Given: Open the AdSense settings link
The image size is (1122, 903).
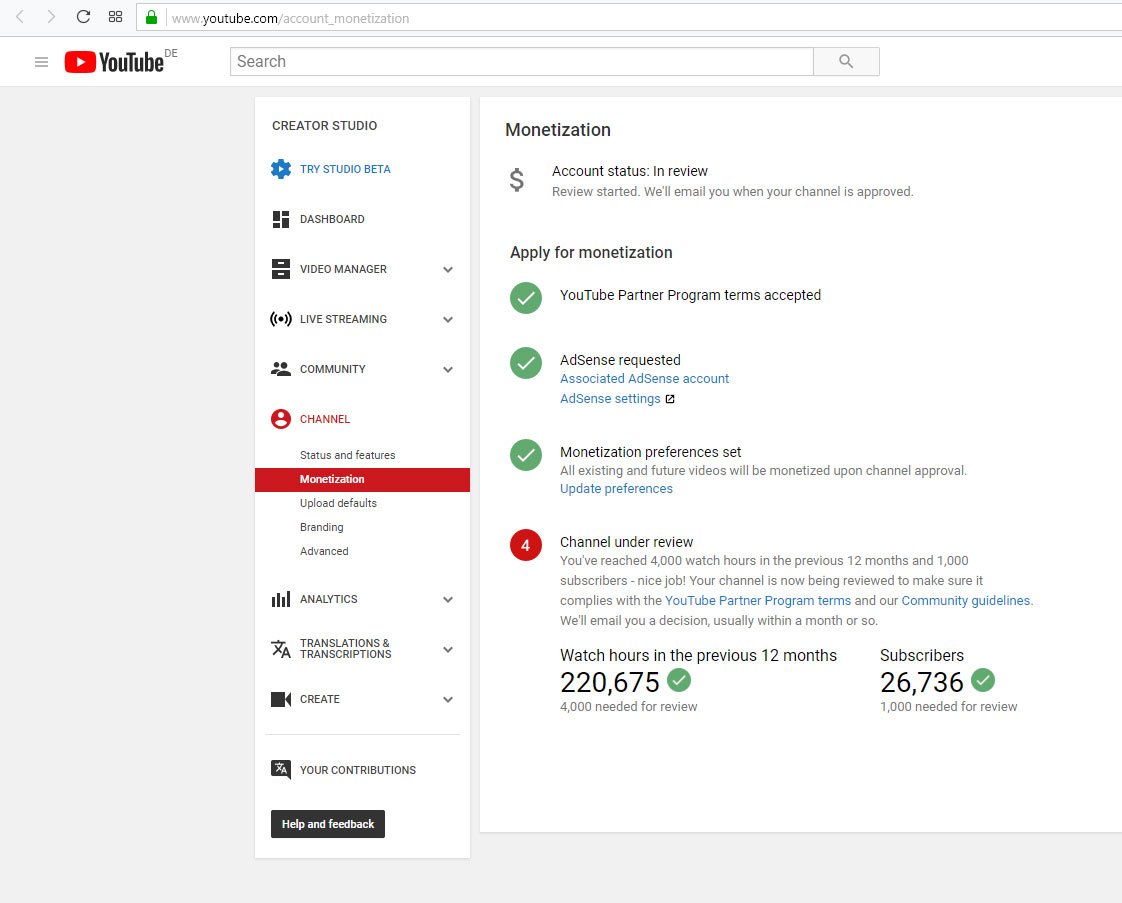Looking at the screenshot, I should coord(610,399).
